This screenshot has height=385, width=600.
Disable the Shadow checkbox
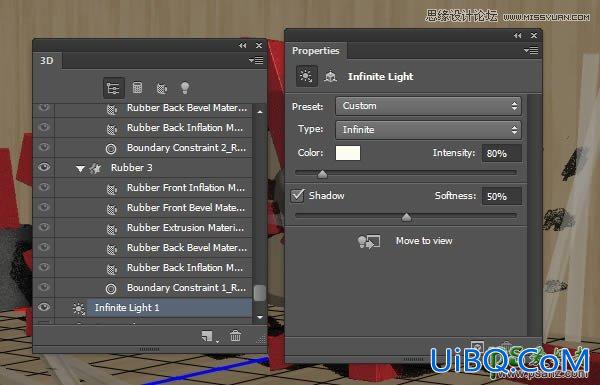click(x=297, y=196)
